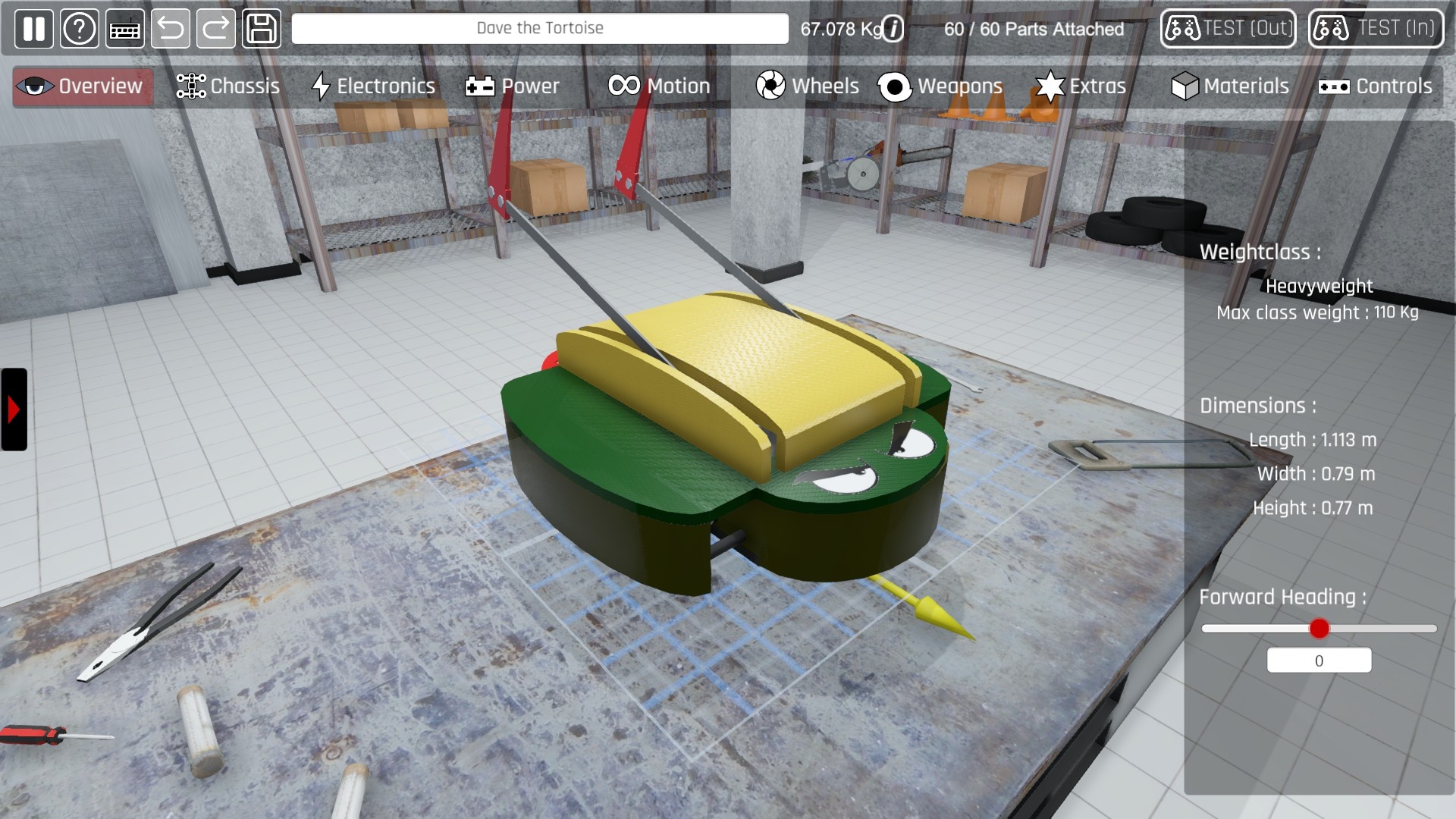Open the Extras tab
Screen dimensions: 1456x819
[x=1081, y=86]
